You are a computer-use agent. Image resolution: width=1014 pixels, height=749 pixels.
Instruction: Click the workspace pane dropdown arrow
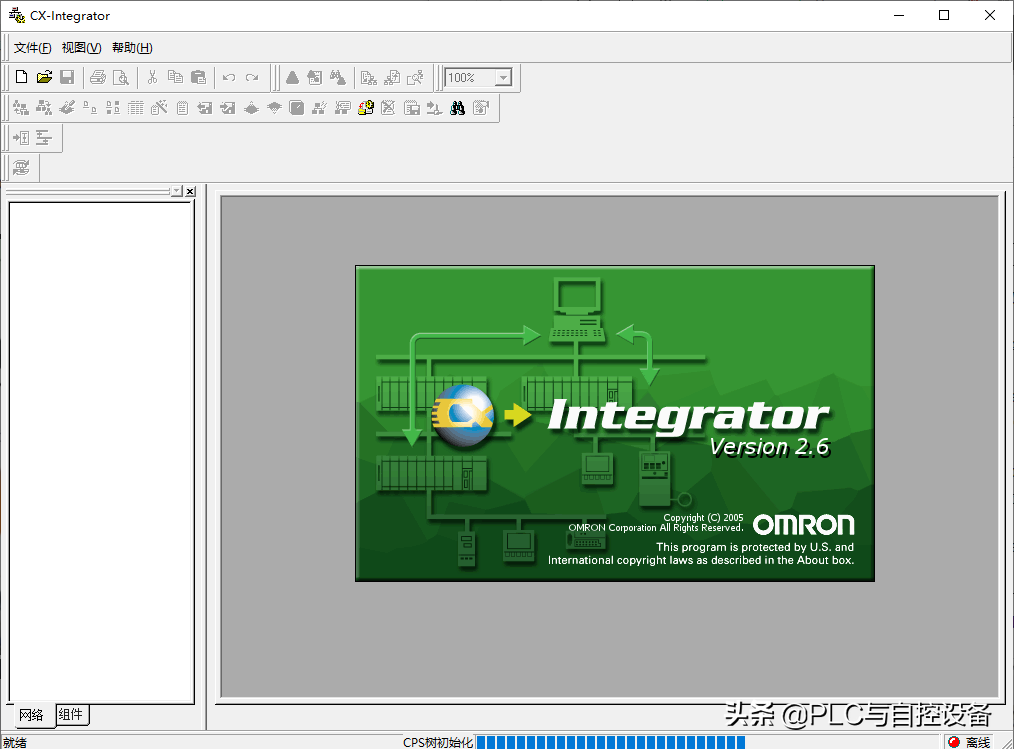coord(176,191)
